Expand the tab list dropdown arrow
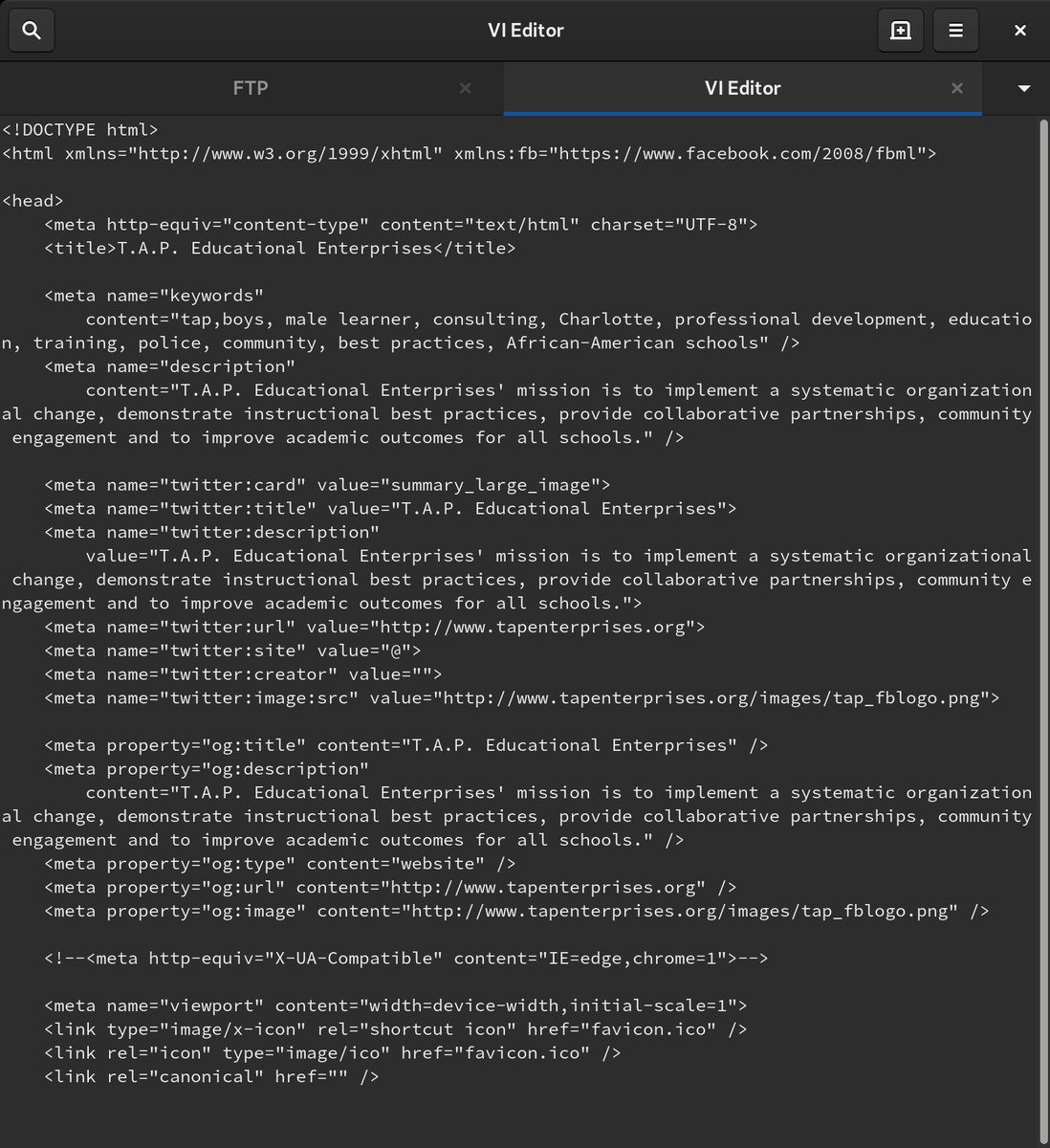The width and height of the screenshot is (1050, 1148). [x=1023, y=88]
